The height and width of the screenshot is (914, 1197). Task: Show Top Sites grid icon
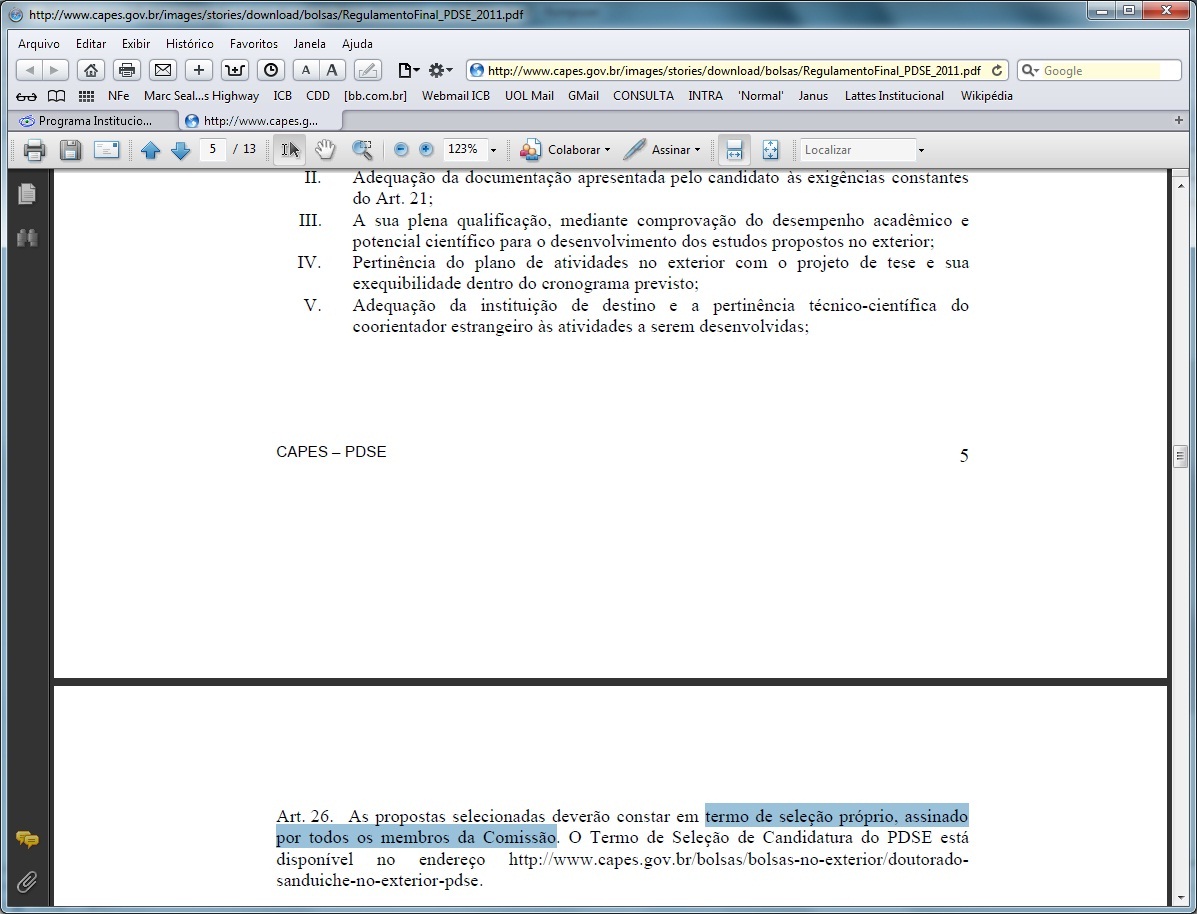coord(86,96)
